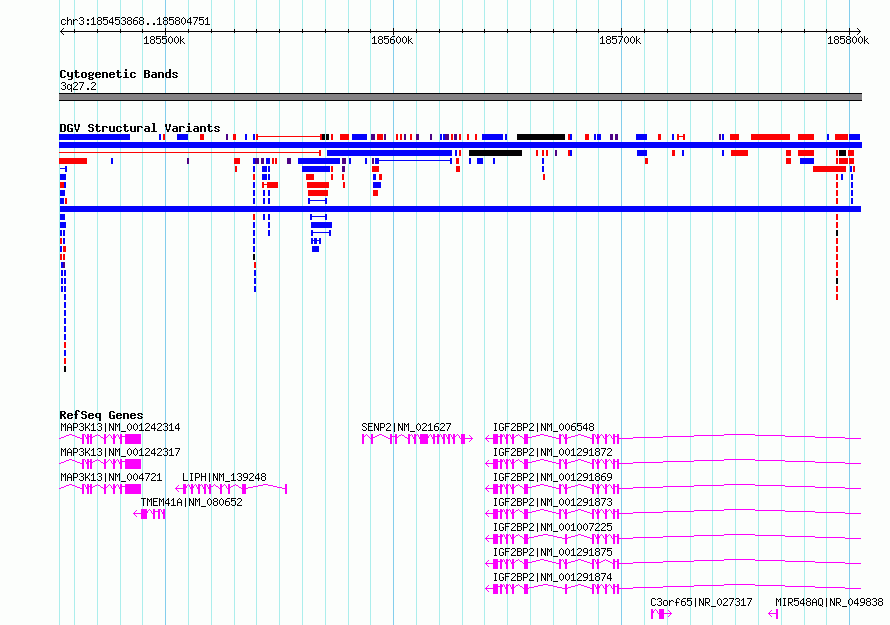Select the large black variant in the top DGV row
This screenshot has width=890, height=625.
pyautogui.click(x=541, y=137)
